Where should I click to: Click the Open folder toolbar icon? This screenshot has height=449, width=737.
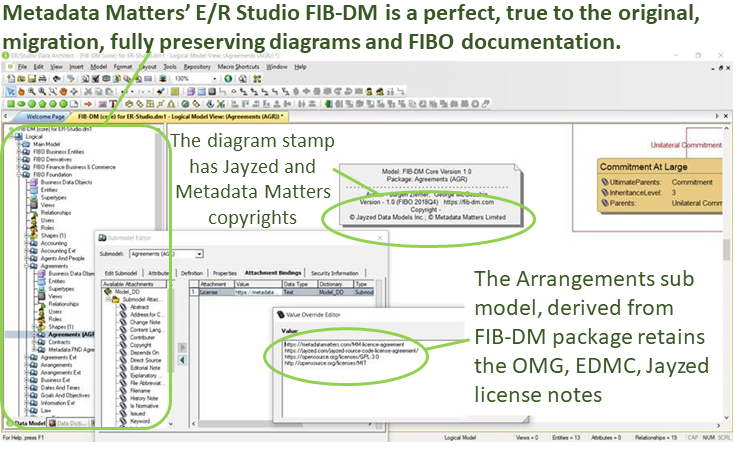(x=21, y=79)
